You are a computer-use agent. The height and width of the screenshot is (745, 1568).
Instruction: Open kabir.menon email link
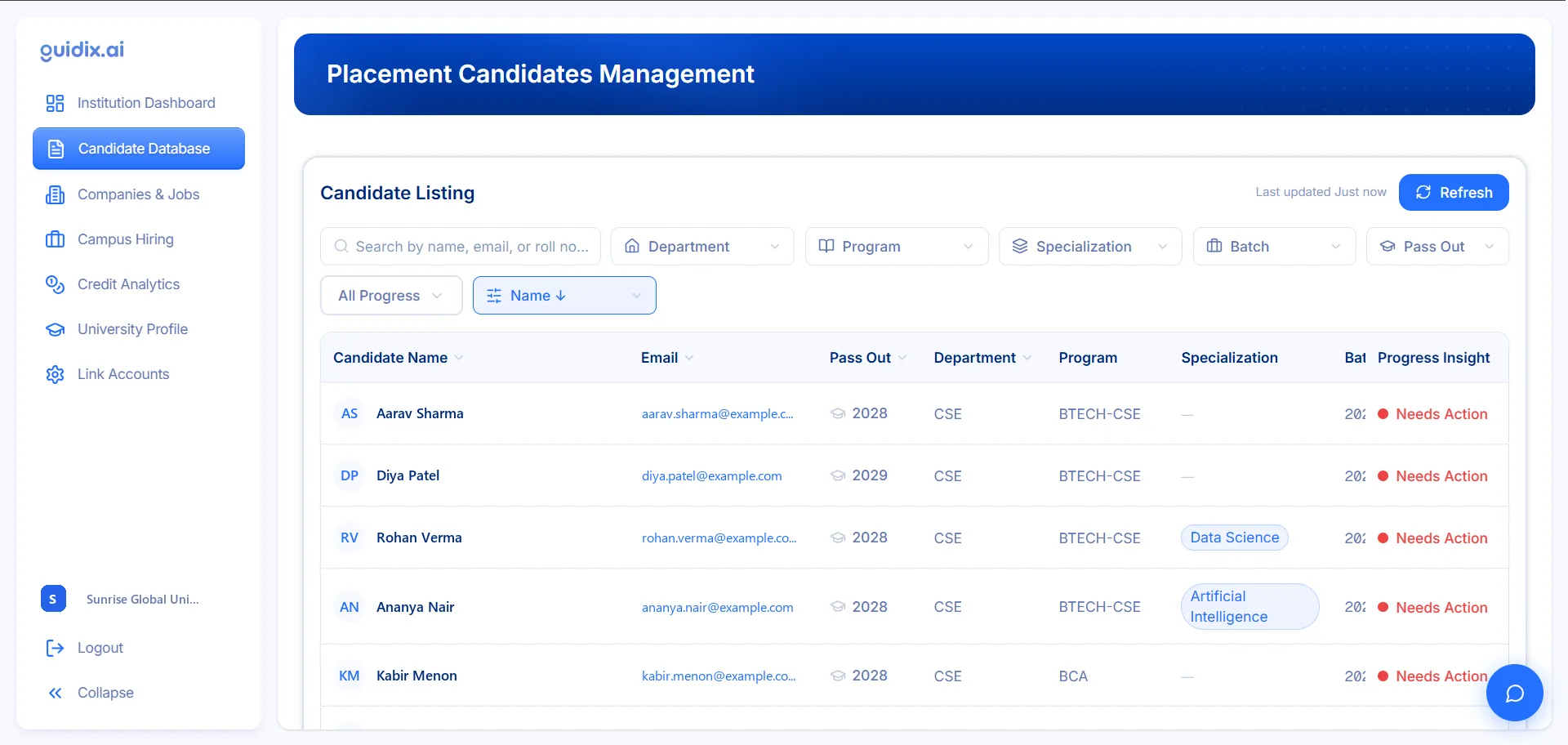pos(719,676)
